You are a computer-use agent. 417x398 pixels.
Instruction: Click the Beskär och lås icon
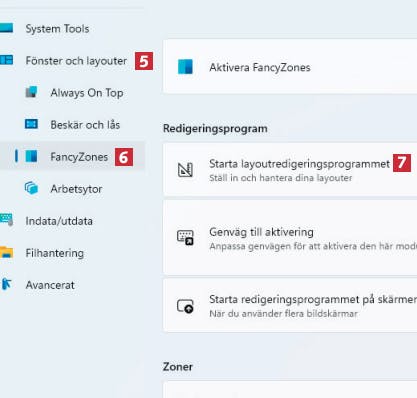[x=32, y=124]
